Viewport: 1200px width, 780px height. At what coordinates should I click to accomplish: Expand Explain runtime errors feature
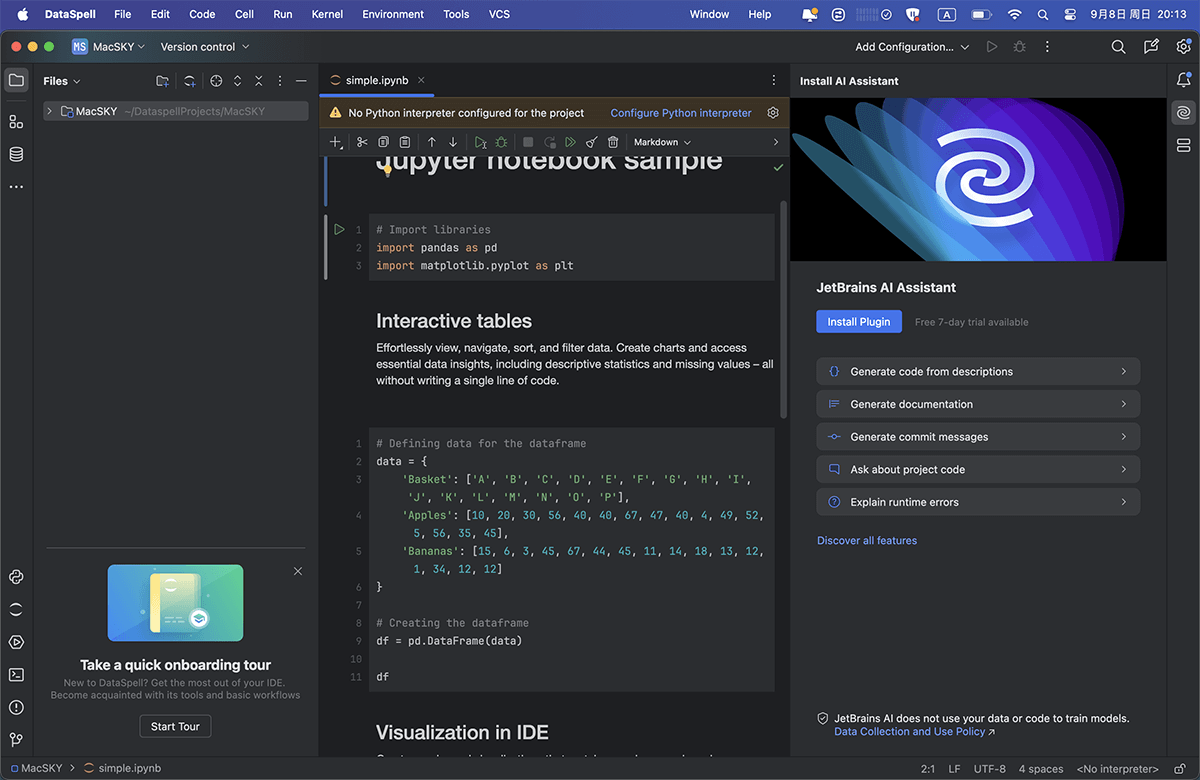[978, 502]
